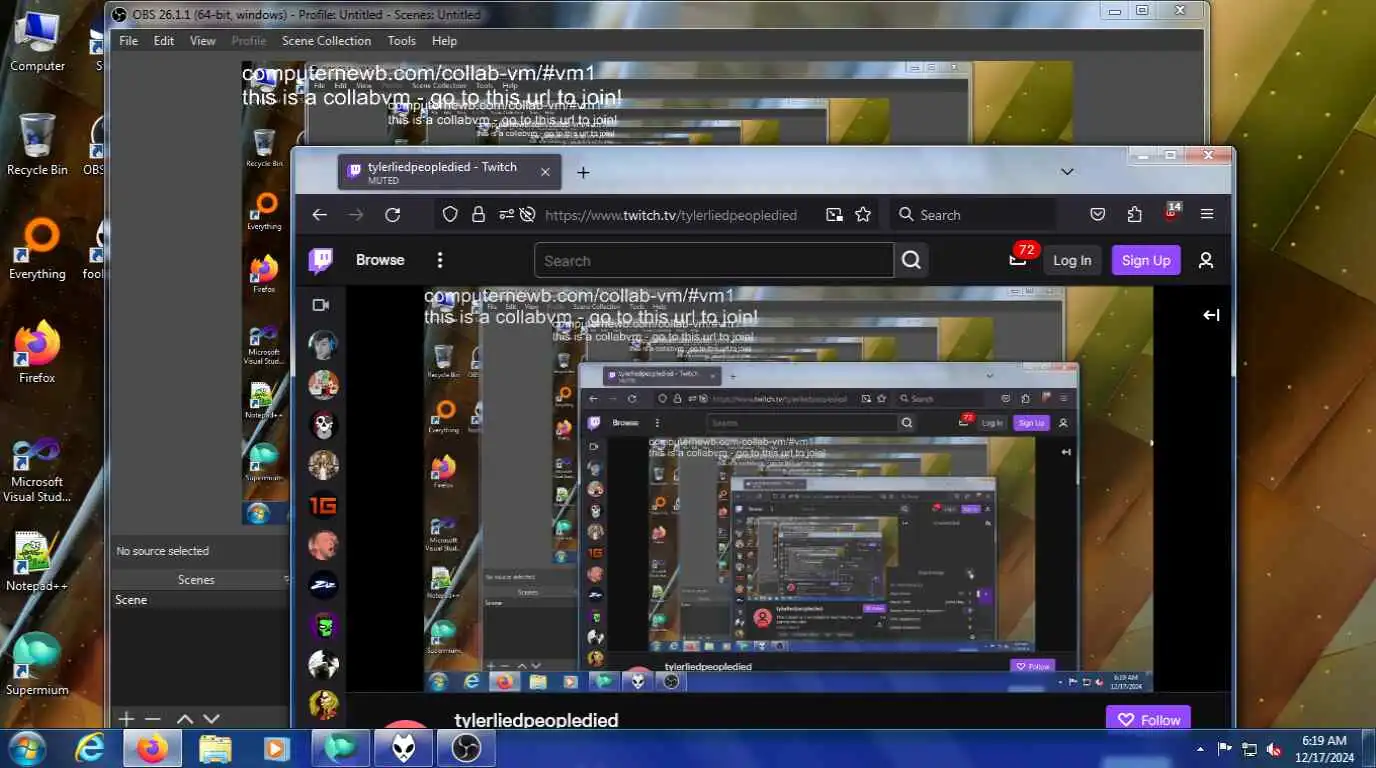Move the scene down in OBS
The image size is (1376, 768).
coord(211,718)
